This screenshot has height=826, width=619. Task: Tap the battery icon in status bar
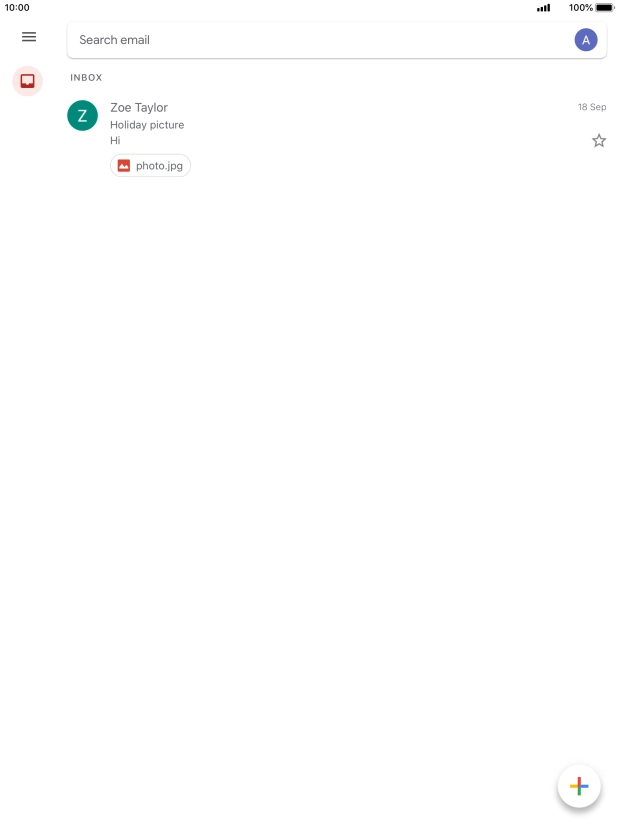[x=605, y=8]
